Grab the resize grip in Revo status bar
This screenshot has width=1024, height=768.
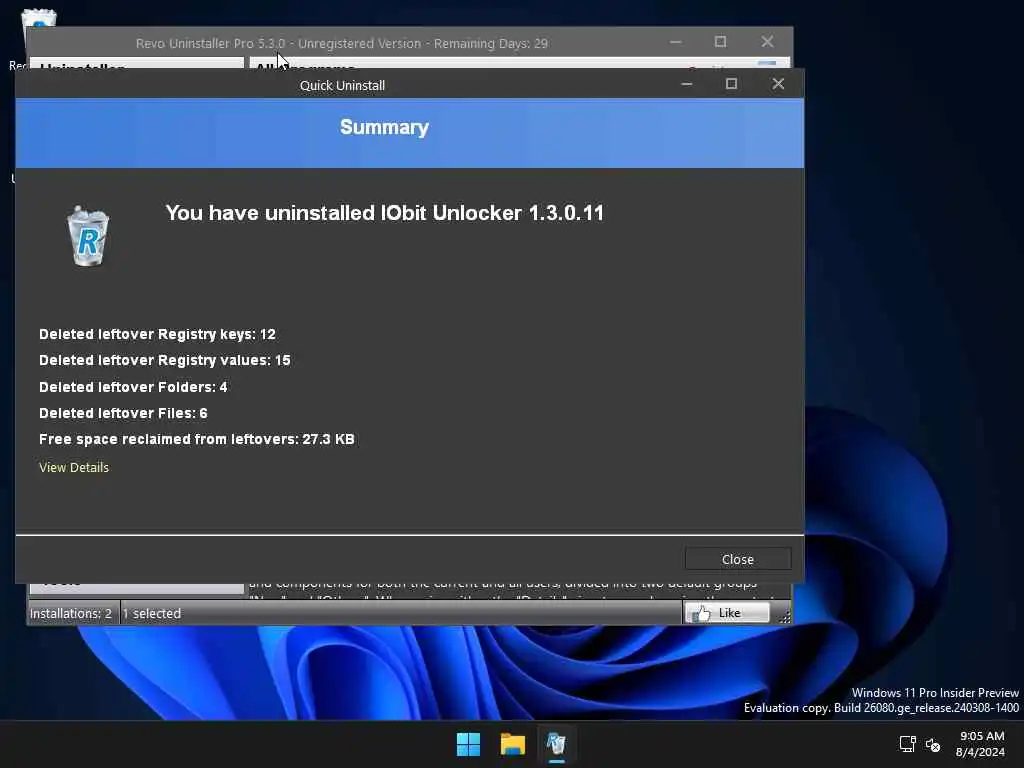pyautogui.click(x=785, y=617)
